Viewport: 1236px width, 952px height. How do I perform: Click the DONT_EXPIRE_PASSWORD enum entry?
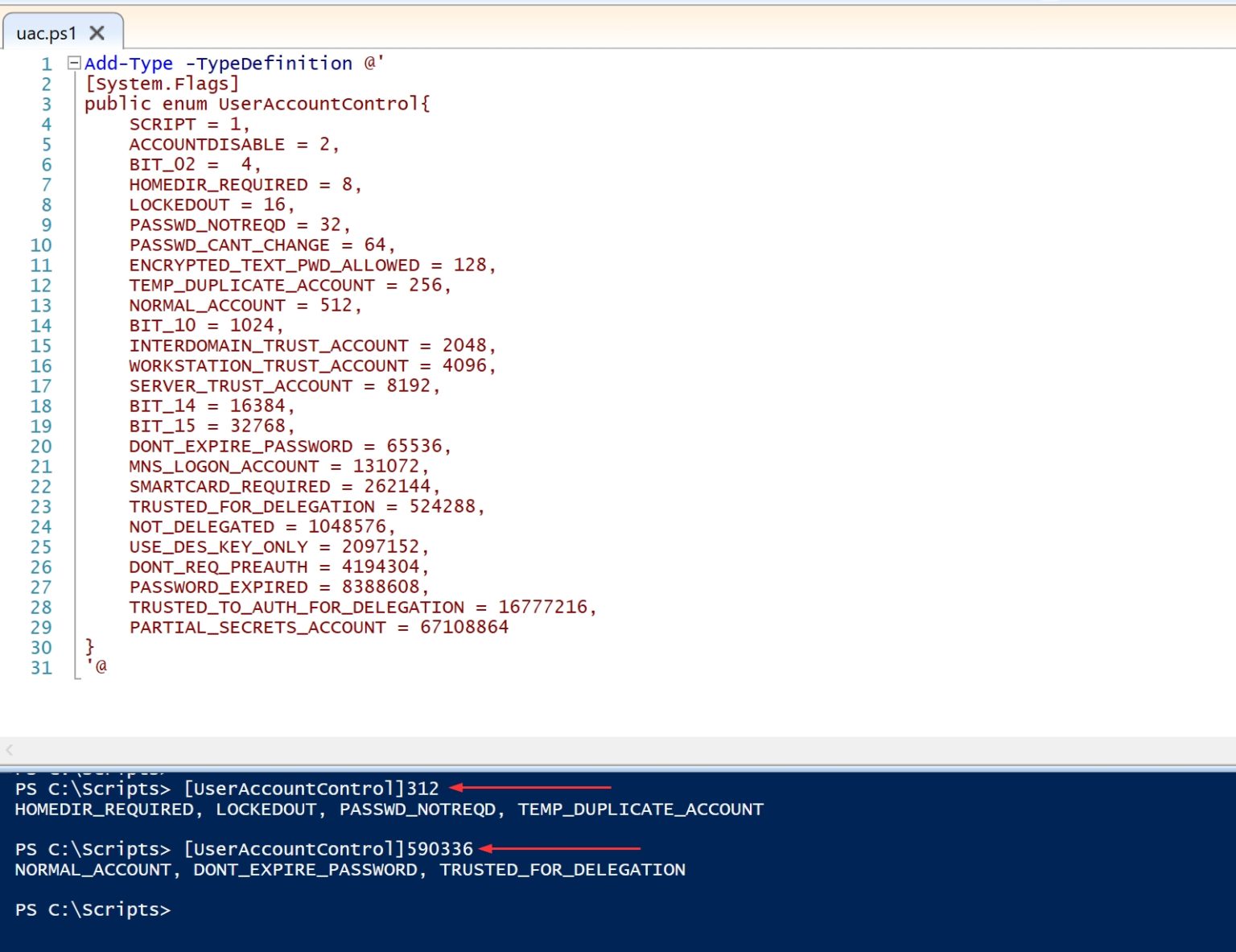[x=241, y=447]
